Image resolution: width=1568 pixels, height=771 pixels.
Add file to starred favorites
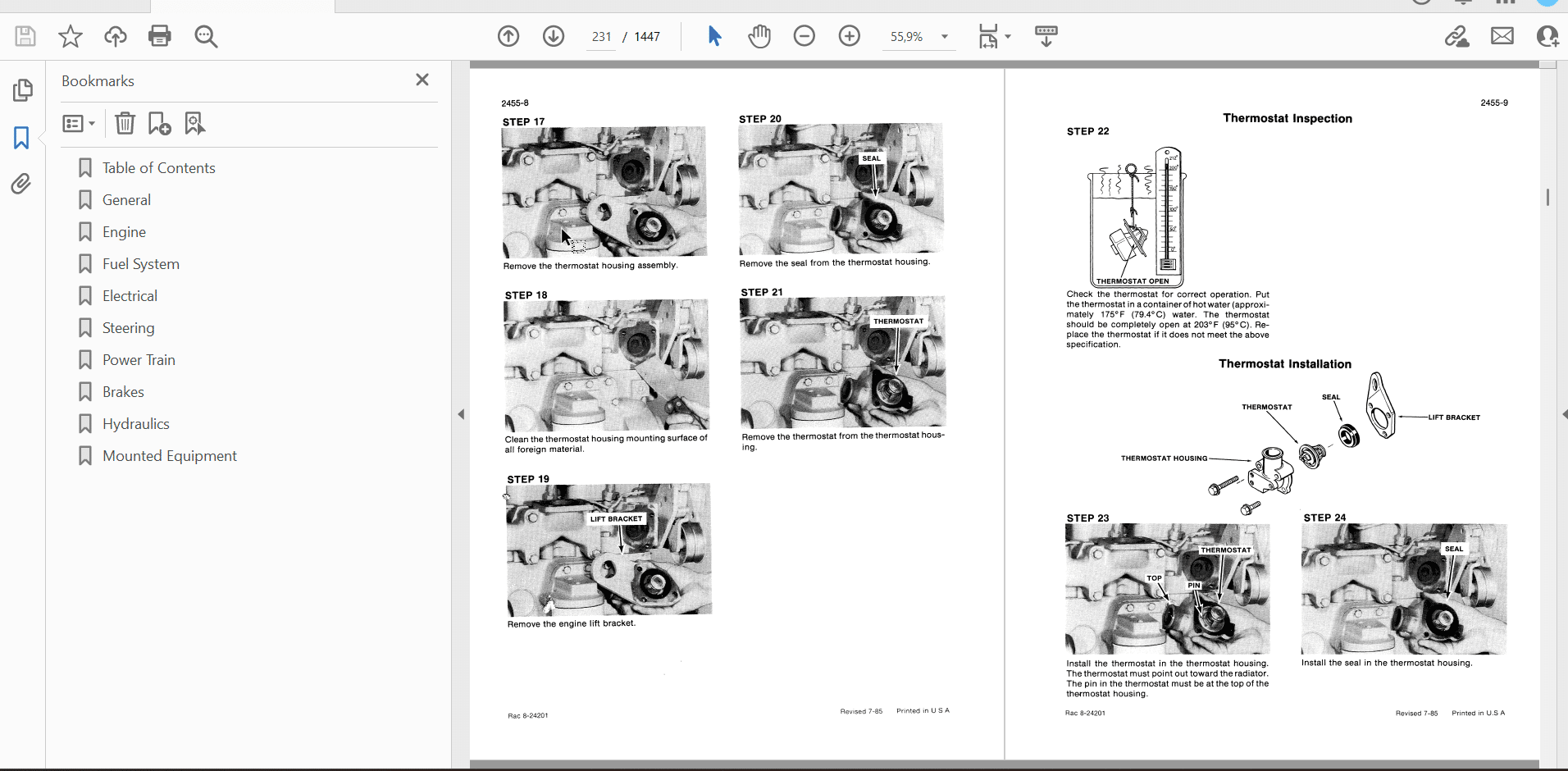tap(71, 36)
